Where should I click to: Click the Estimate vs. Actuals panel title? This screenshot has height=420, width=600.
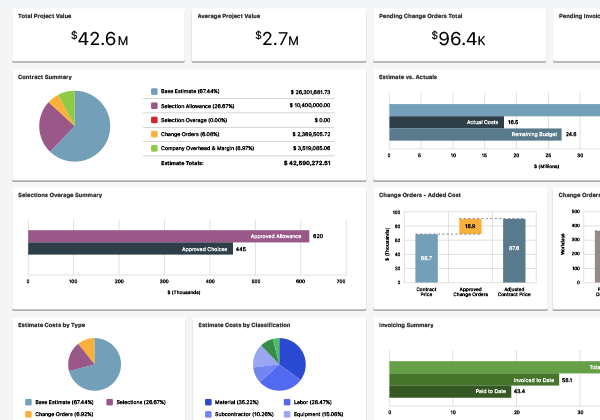click(x=408, y=77)
